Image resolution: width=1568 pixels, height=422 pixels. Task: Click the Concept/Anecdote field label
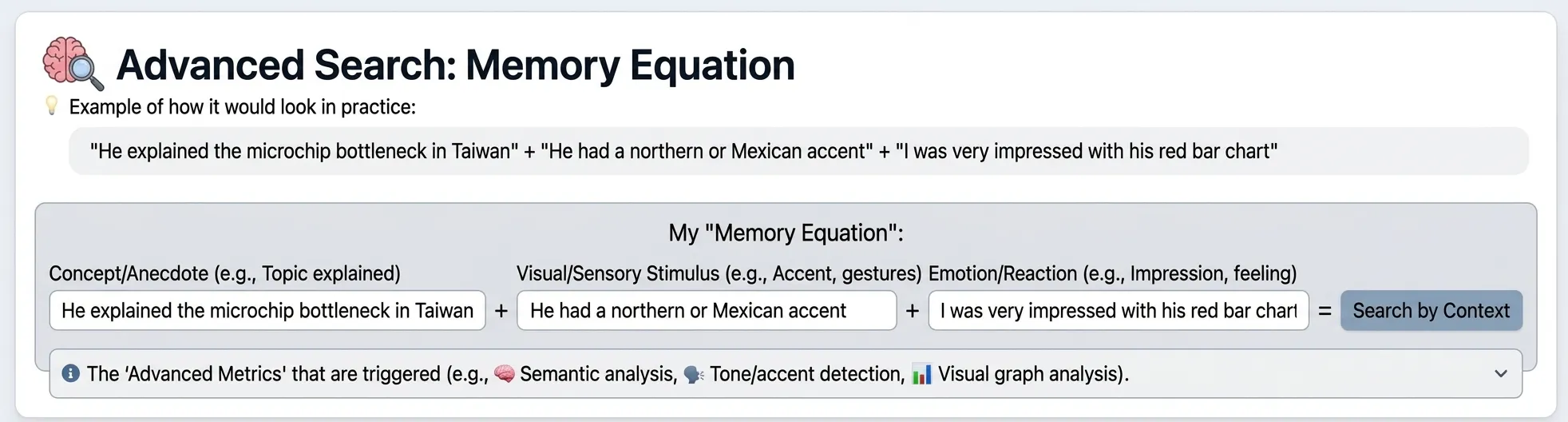224,273
